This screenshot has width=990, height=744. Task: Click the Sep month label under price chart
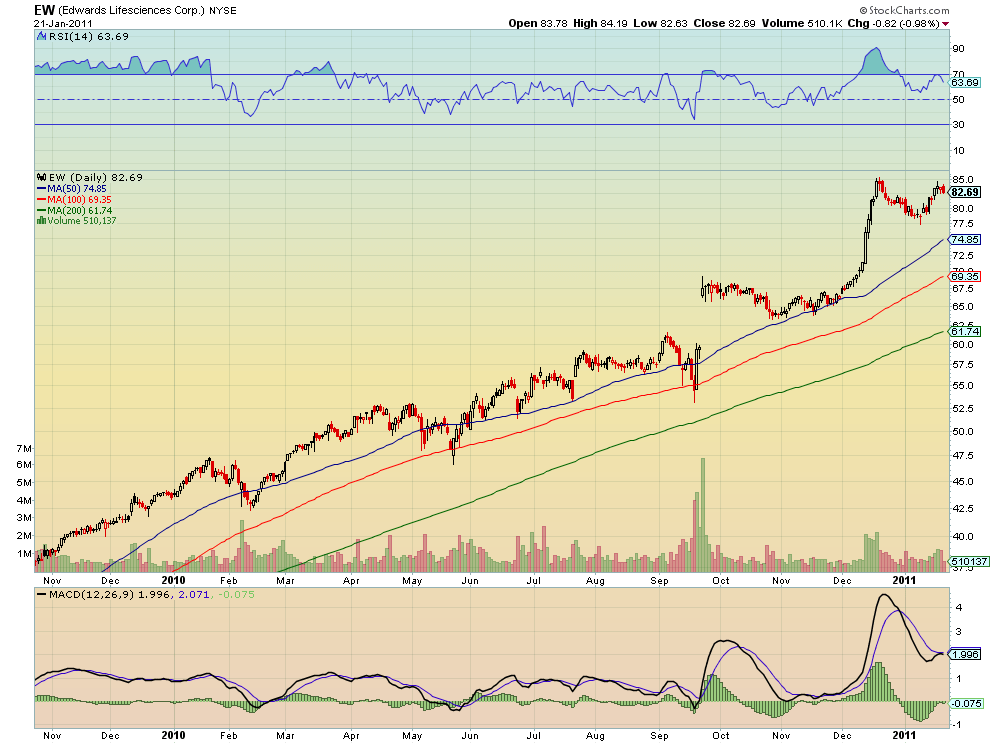tap(659, 580)
